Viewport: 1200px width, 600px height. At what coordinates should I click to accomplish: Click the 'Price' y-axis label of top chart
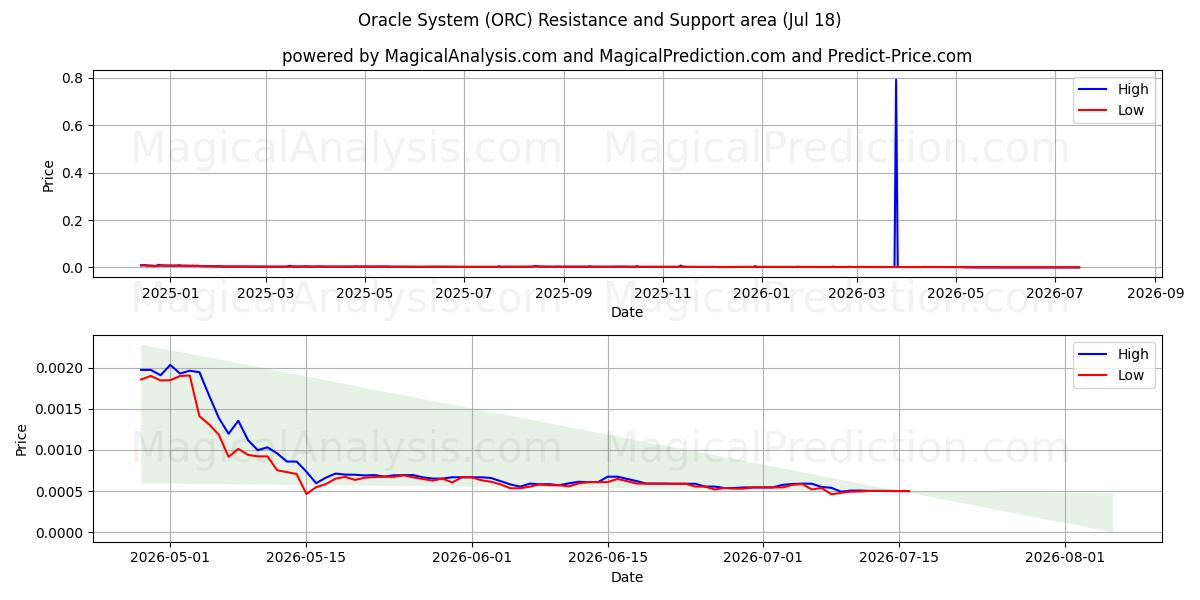[x=49, y=173]
